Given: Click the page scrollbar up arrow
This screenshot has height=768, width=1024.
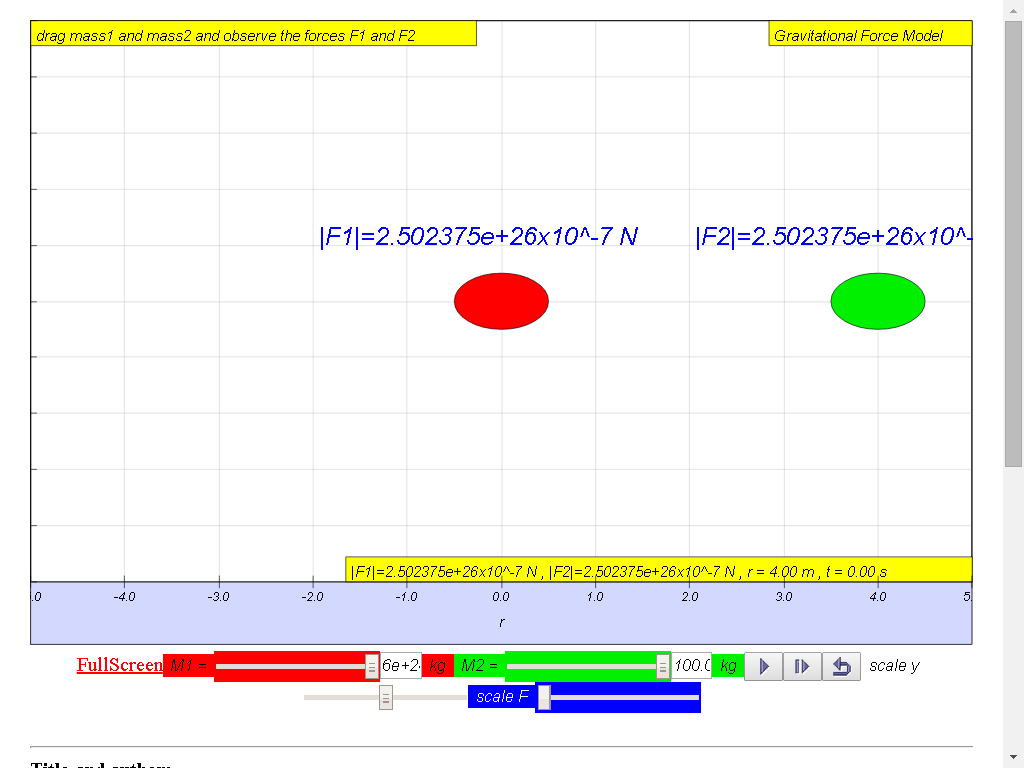Looking at the screenshot, I should 1013,9.
